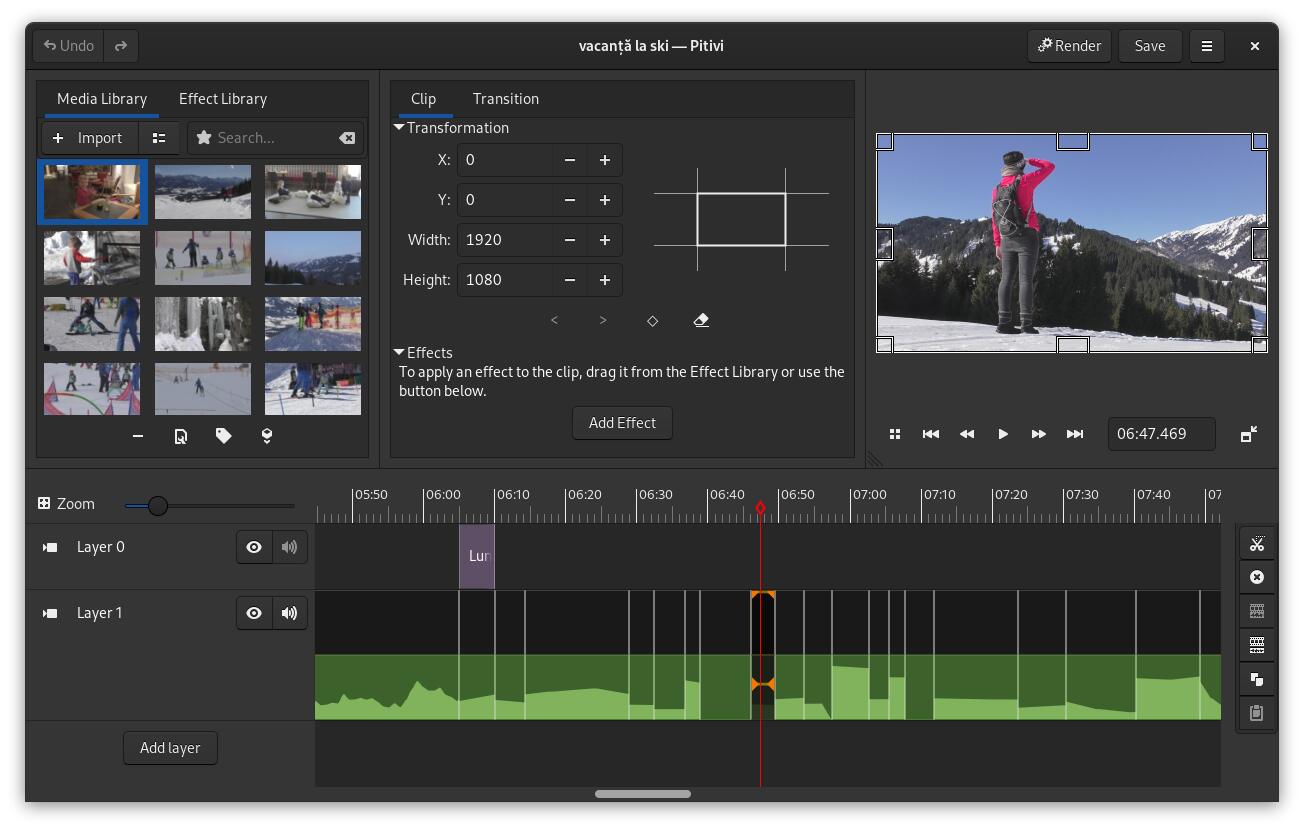Viewport: 1304px width, 830px height.
Task: Switch to the Effect Library tab
Action: pyautogui.click(x=222, y=99)
